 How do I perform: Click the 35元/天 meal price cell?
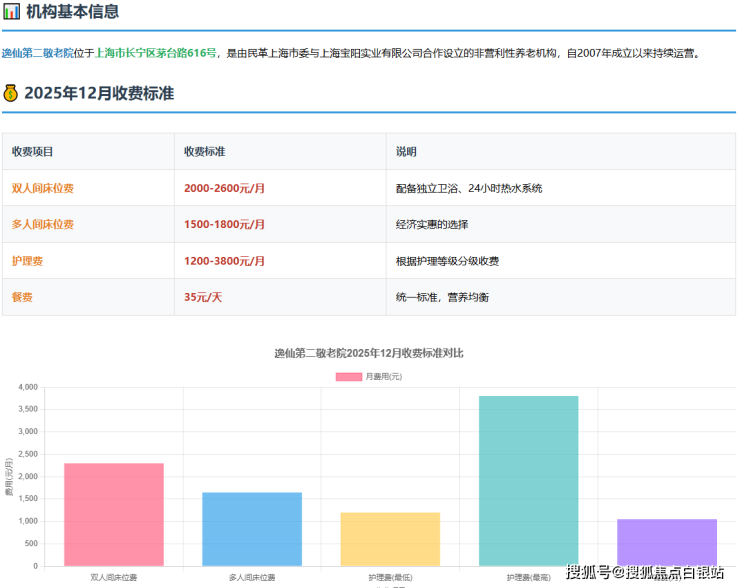[x=203, y=297]
